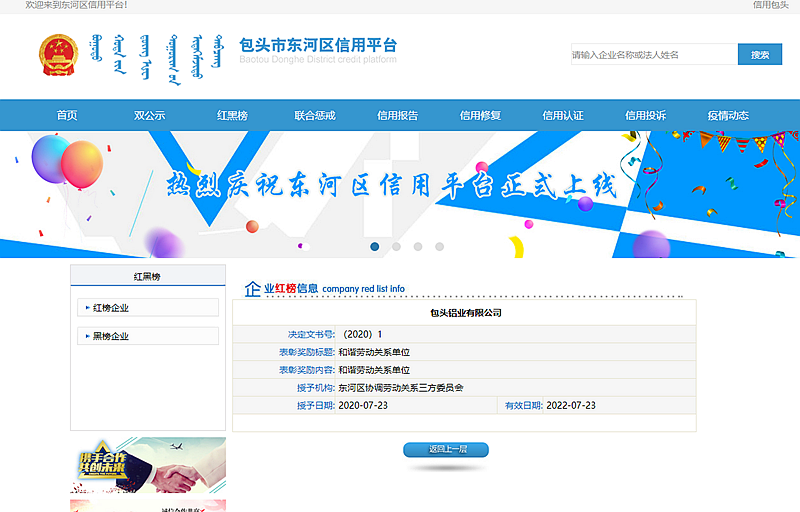Select the first carousel indicator dot
Screen dimensions: 800x512
(375, 246)
